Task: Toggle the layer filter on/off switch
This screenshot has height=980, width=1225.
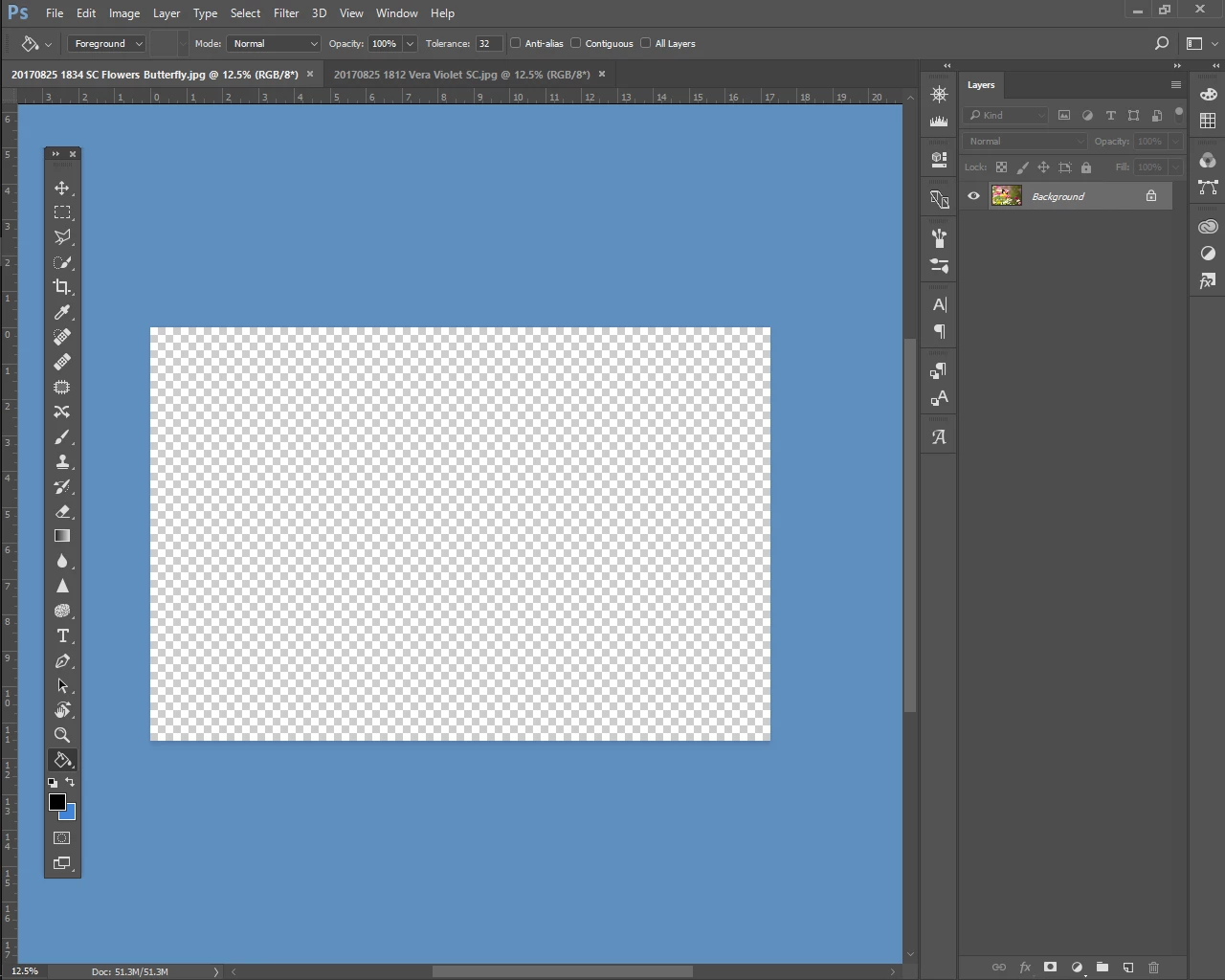Action: coord(1179,113)
